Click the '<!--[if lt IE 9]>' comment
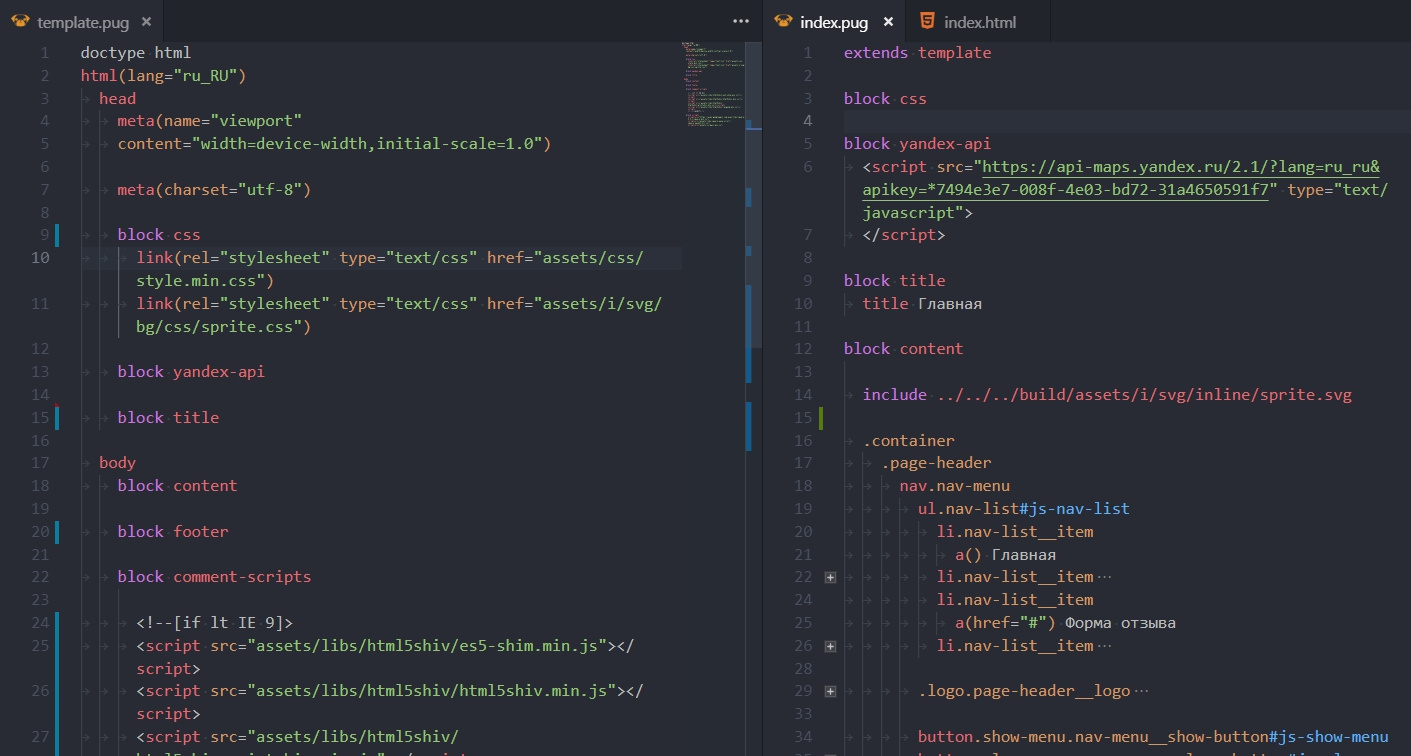Viewport: 1411px width, 756px height. pyautogui.click(x=215, y=622)
